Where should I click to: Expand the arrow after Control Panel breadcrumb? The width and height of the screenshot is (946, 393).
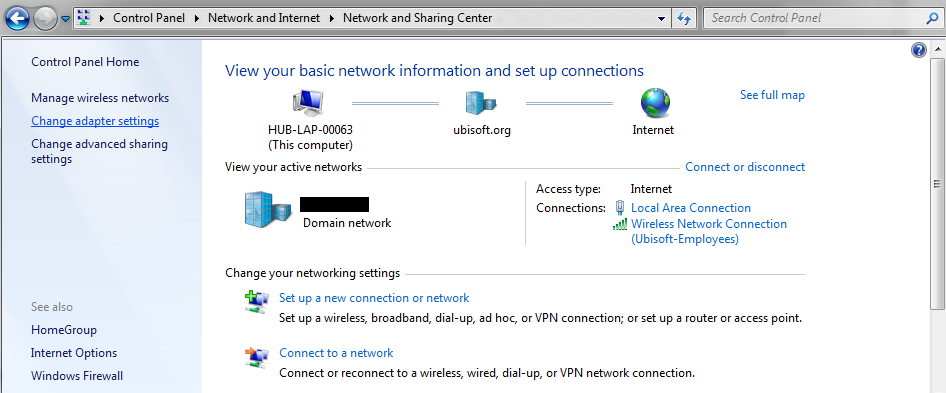(197, 18)
